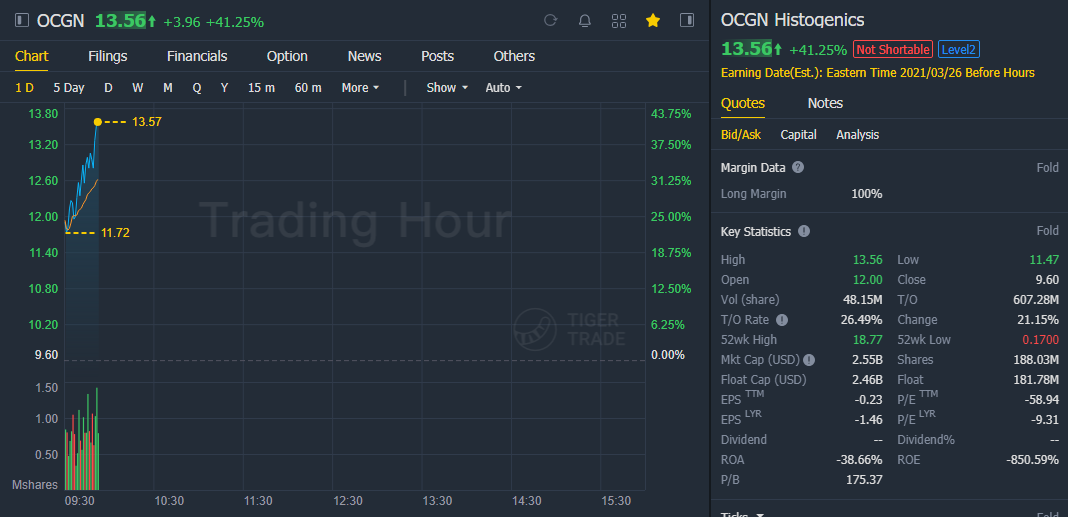Show Mkt Cap info icon
1068x517 pixels.
tap(808, 360)
